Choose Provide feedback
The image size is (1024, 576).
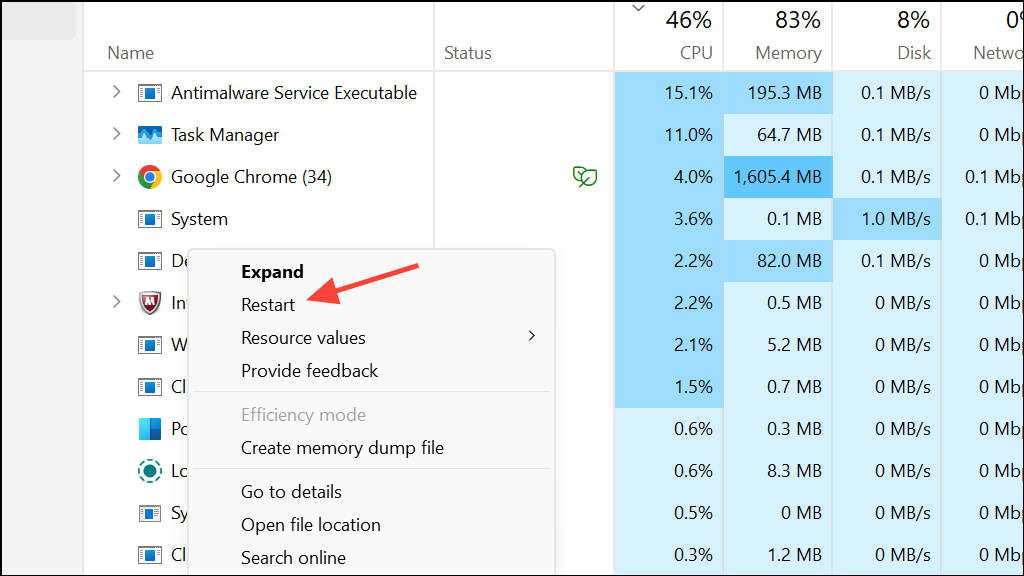309,370
